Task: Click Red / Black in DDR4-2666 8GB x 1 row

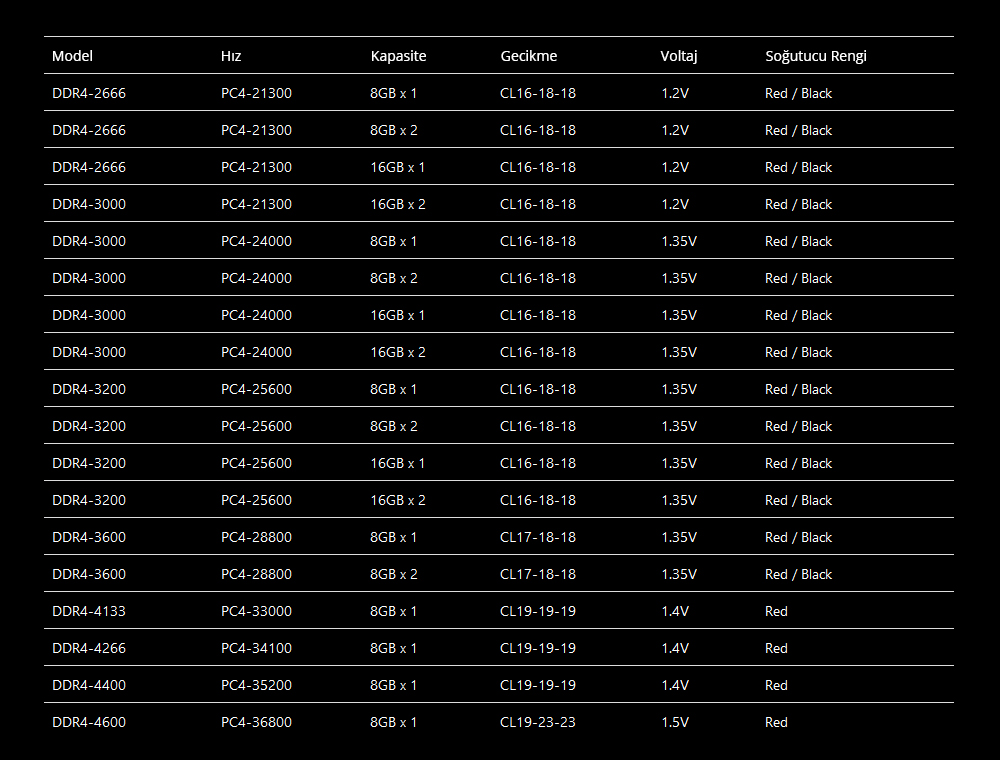Action: point(798,94)
